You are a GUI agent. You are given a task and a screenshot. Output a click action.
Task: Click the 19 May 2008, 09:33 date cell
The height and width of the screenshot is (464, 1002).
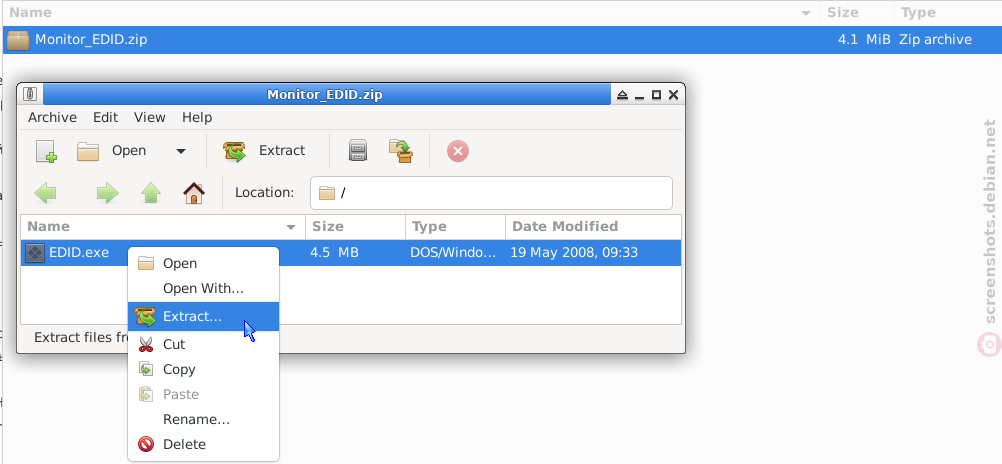[x=574, y=252]
